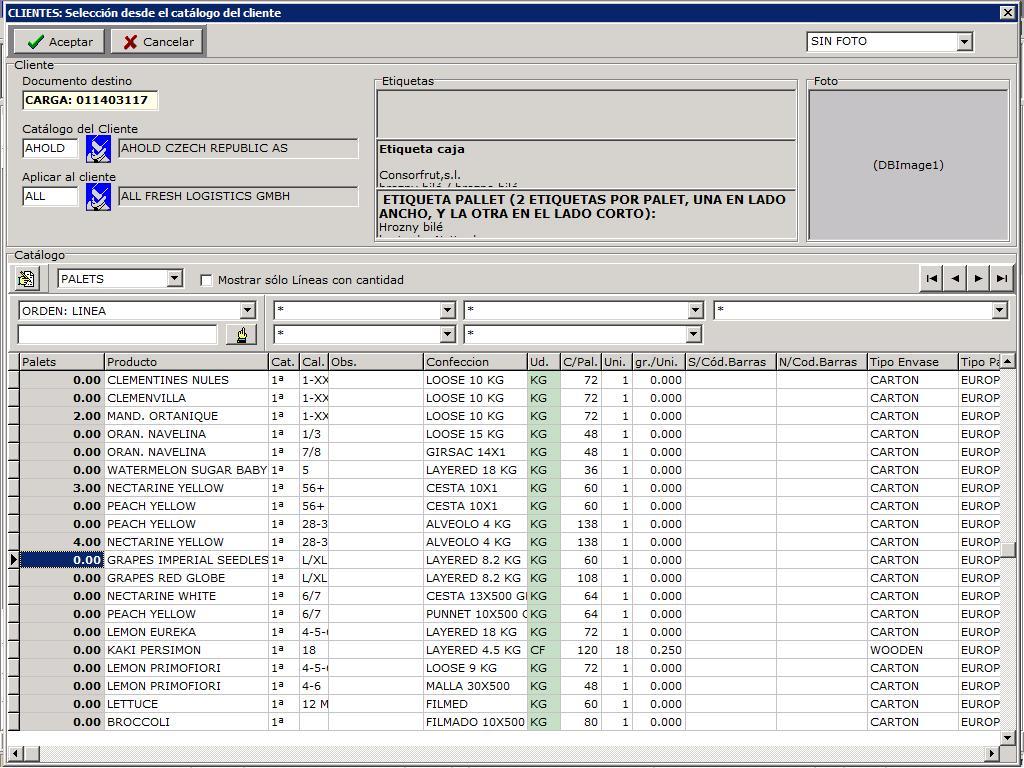Click the Aceptar button
Viewport: 1024px width, 768px height.
pyautogui.click(x=60, y=42)
